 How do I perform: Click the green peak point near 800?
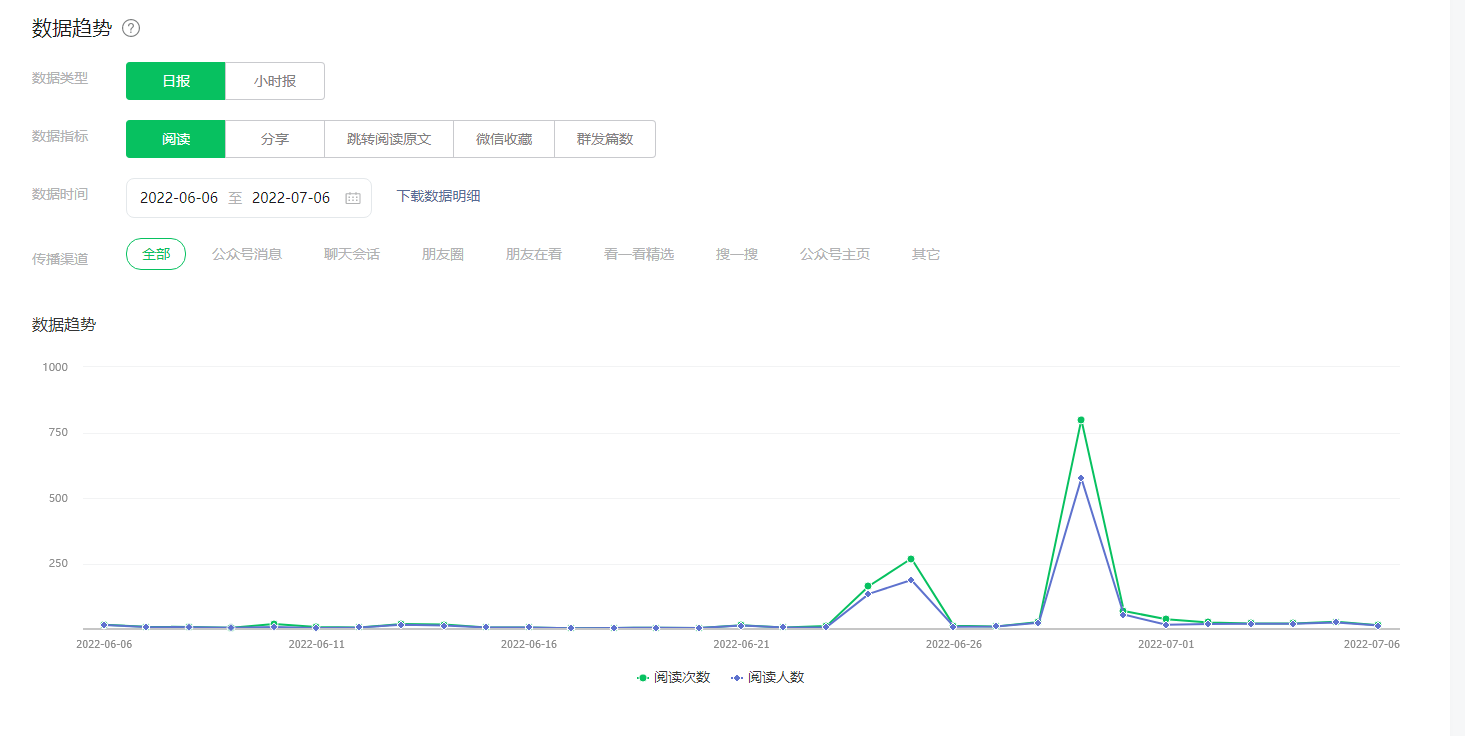click(x=1081, y=420)
